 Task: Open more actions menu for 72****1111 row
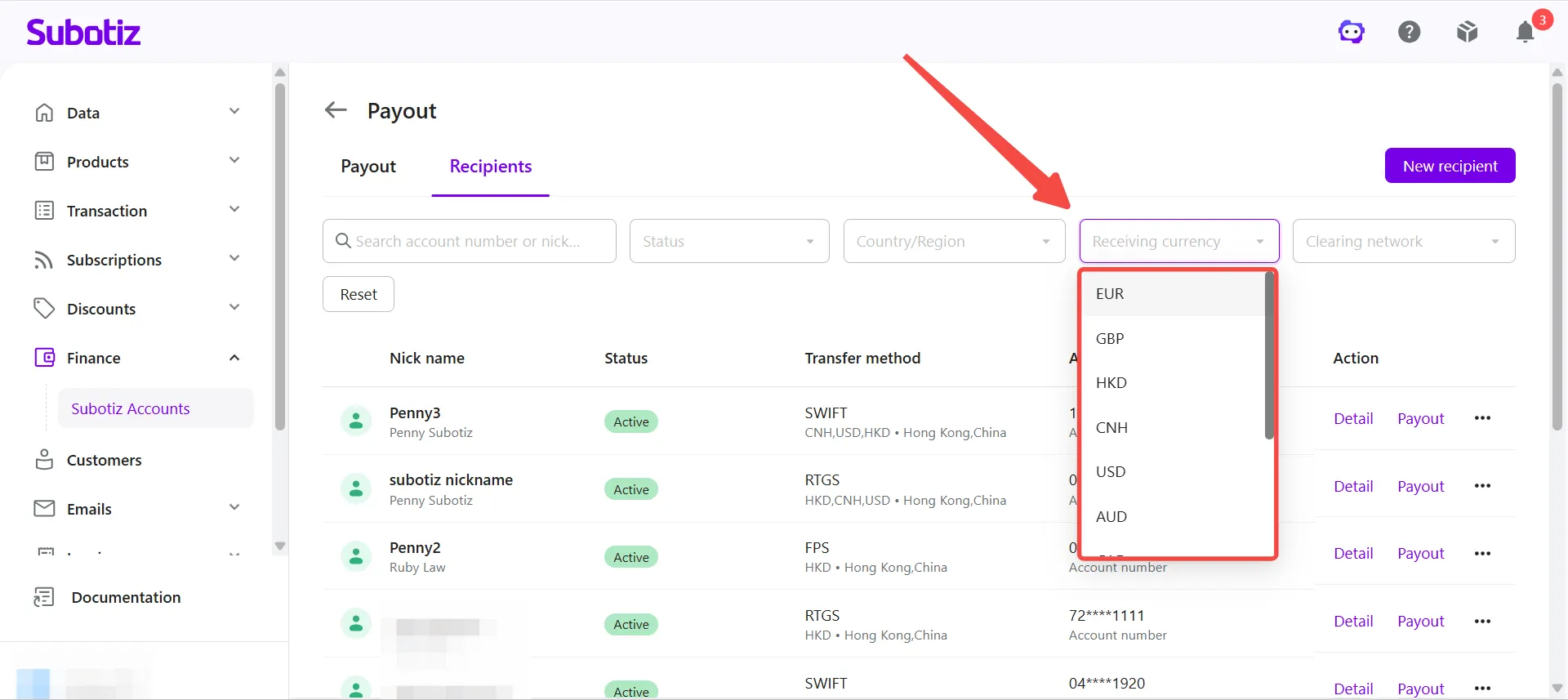[1483, 622]
